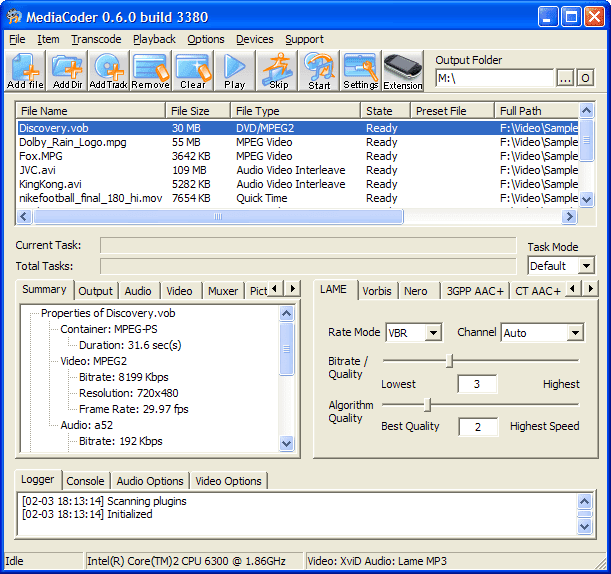Click the State column header
611x574 pixels.
pos(385,111)
